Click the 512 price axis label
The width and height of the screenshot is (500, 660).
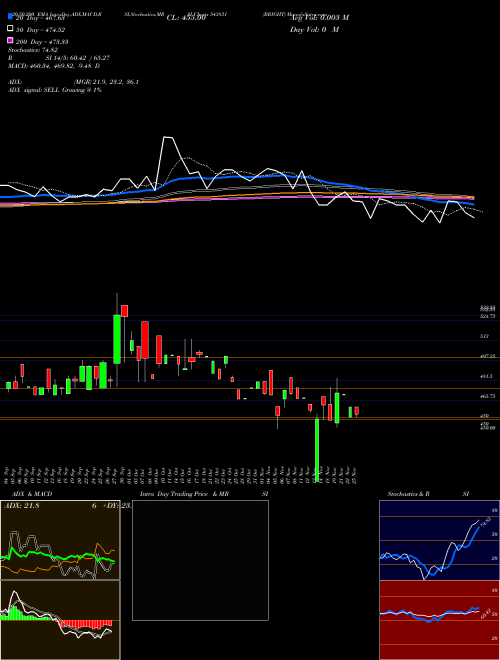tap(484, 336)
